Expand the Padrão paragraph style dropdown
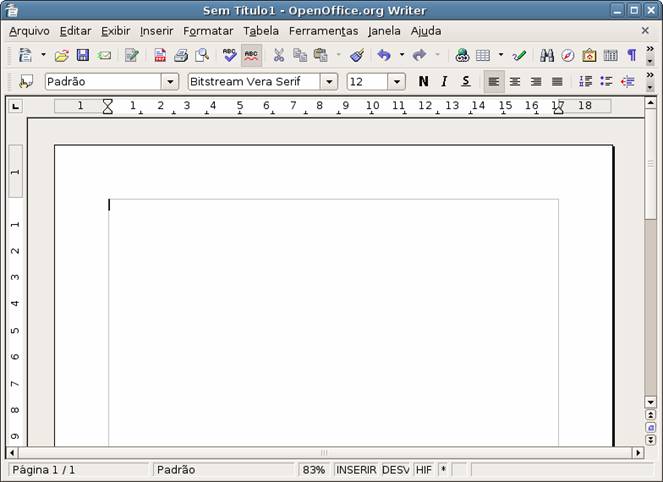663x482 pixels. [170, 82]
